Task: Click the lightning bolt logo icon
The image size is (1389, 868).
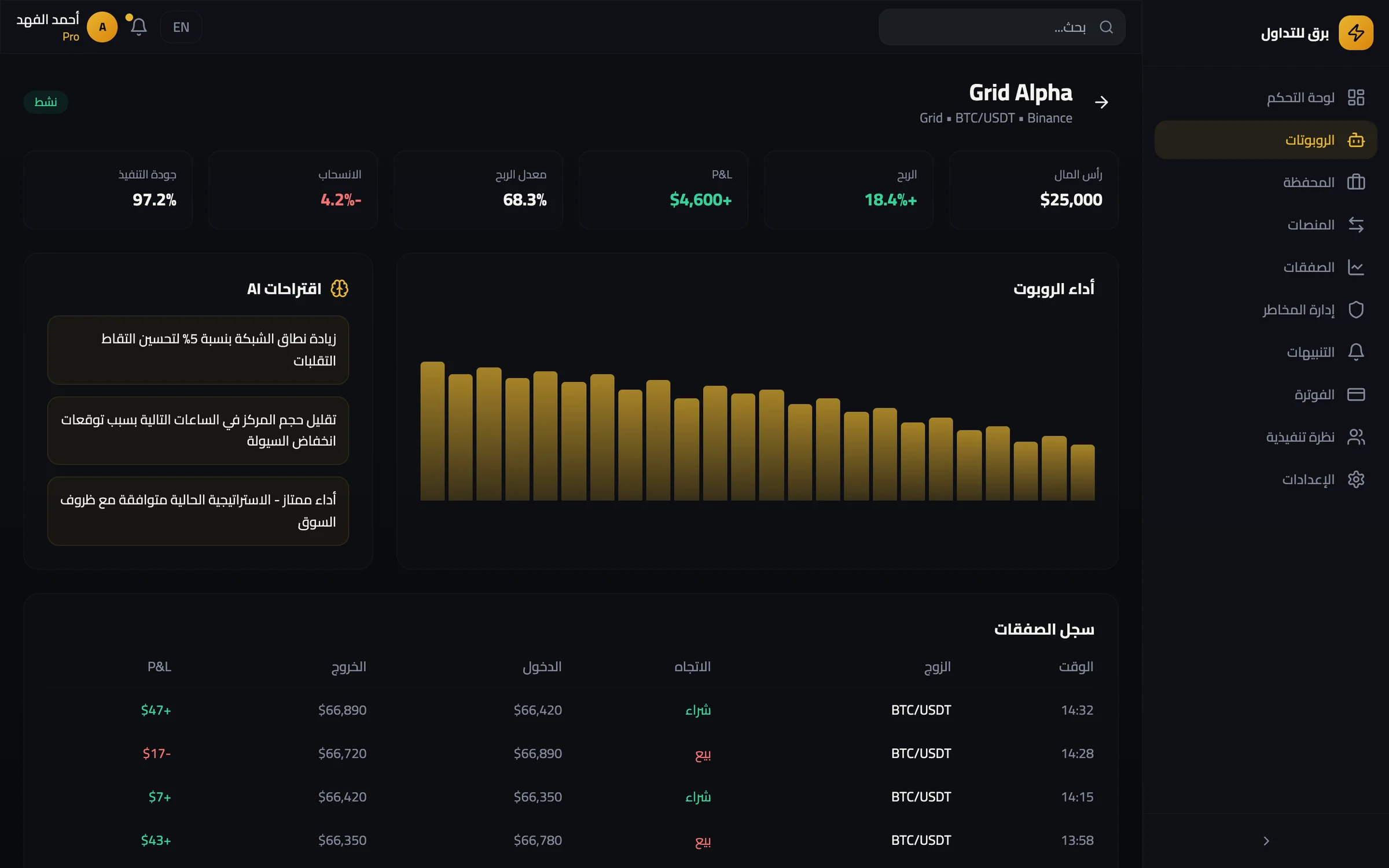Action: pyautogui.click(x=1355, y=33)
